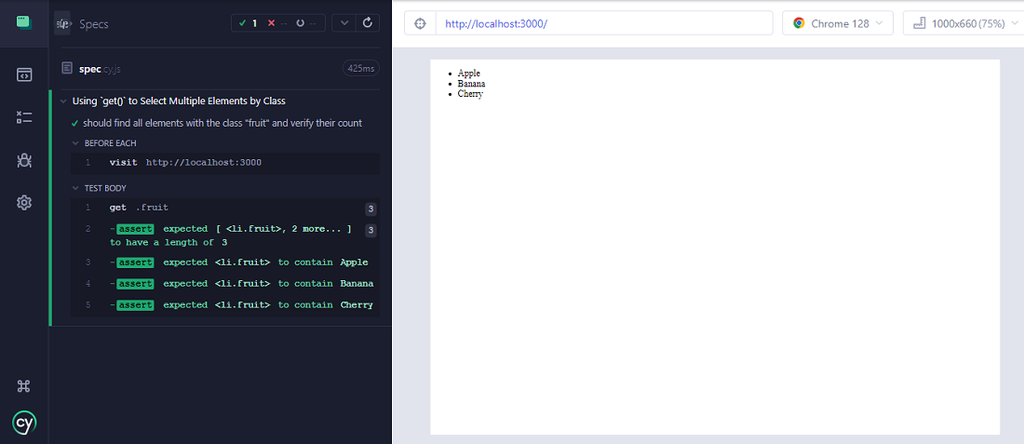The image size is (1024, 444).
Task: Click the selector playground crosshair icon
Action: pyautogui.click(x=421, y=24)
